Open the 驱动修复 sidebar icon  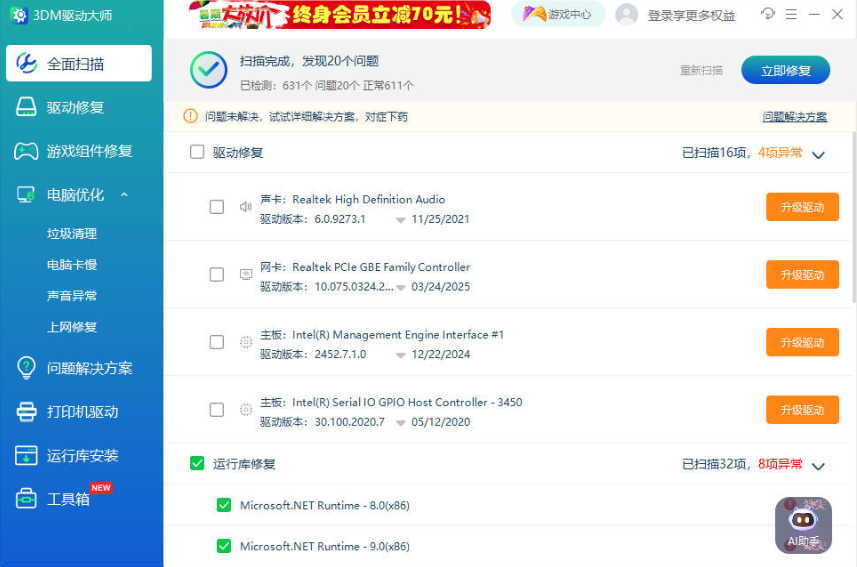[26, 107]
